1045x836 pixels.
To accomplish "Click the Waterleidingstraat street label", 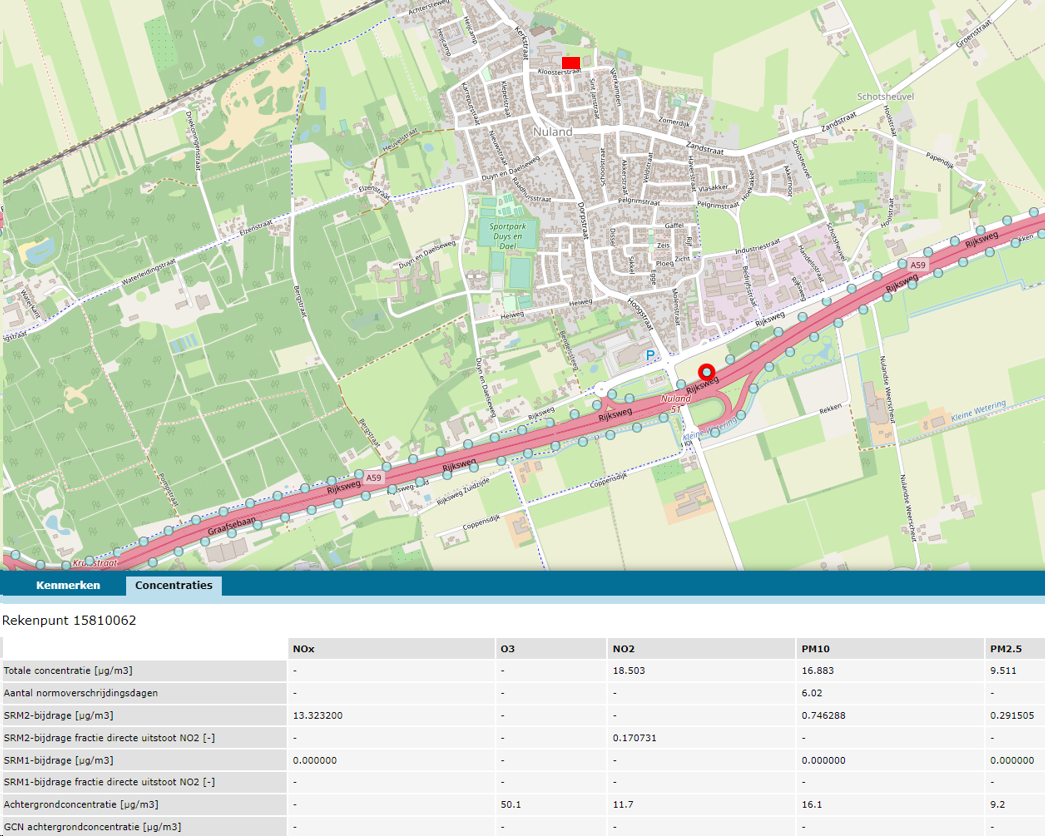I will point(149,272).
